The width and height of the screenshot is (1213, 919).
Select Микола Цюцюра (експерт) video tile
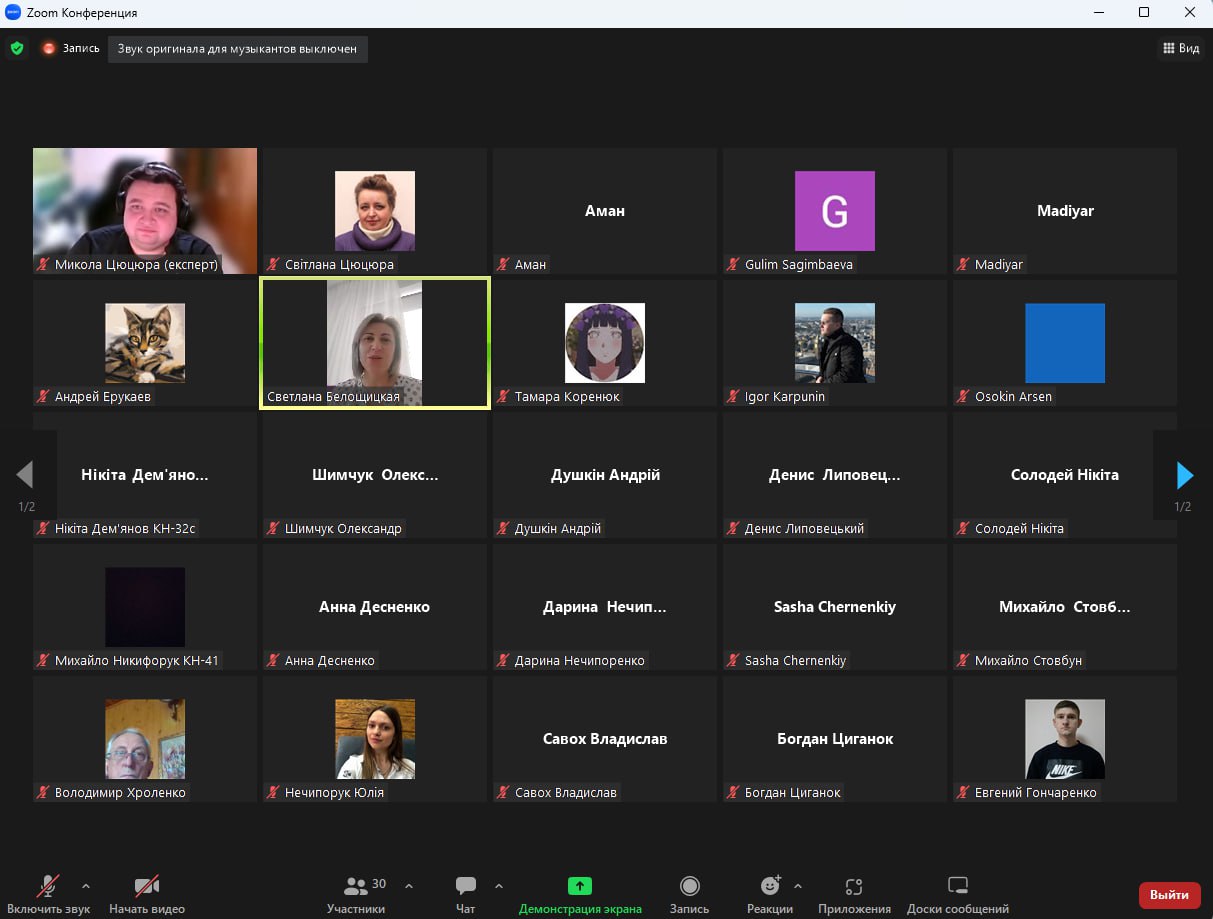145,211
